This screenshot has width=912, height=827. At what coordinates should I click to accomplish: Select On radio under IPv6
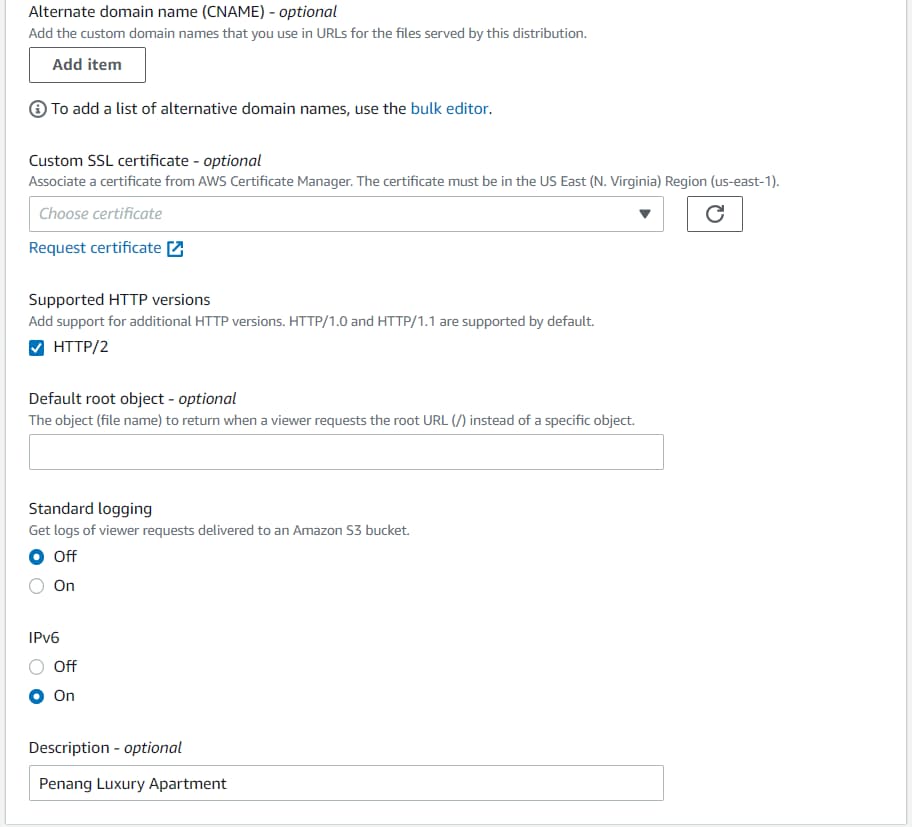click(x=36, y=696)
